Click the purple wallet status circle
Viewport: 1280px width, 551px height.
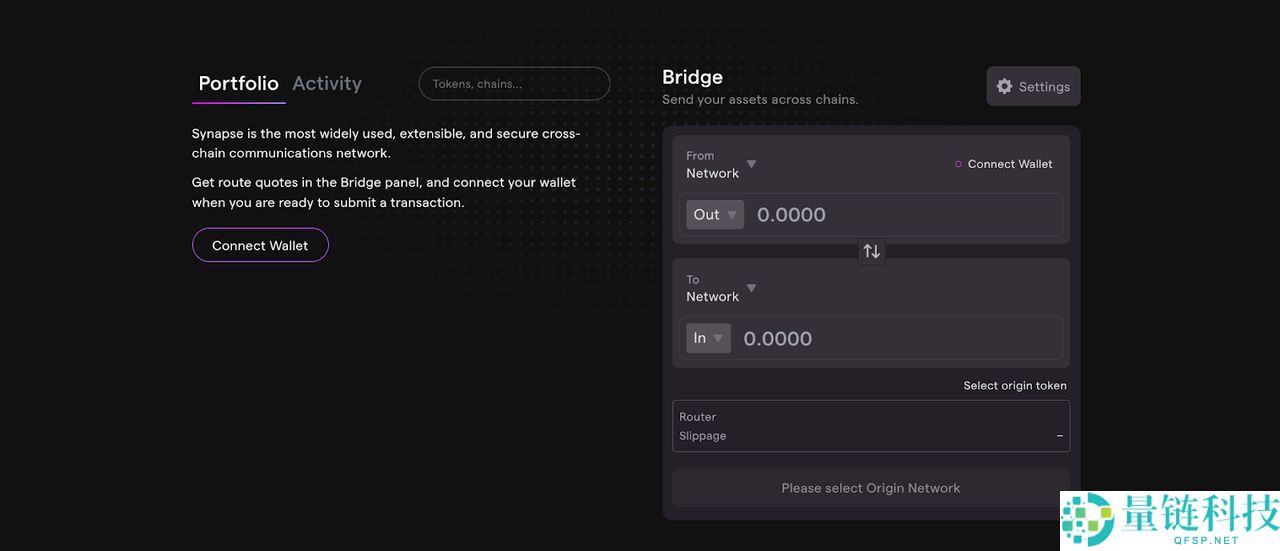tap(958, 164)
